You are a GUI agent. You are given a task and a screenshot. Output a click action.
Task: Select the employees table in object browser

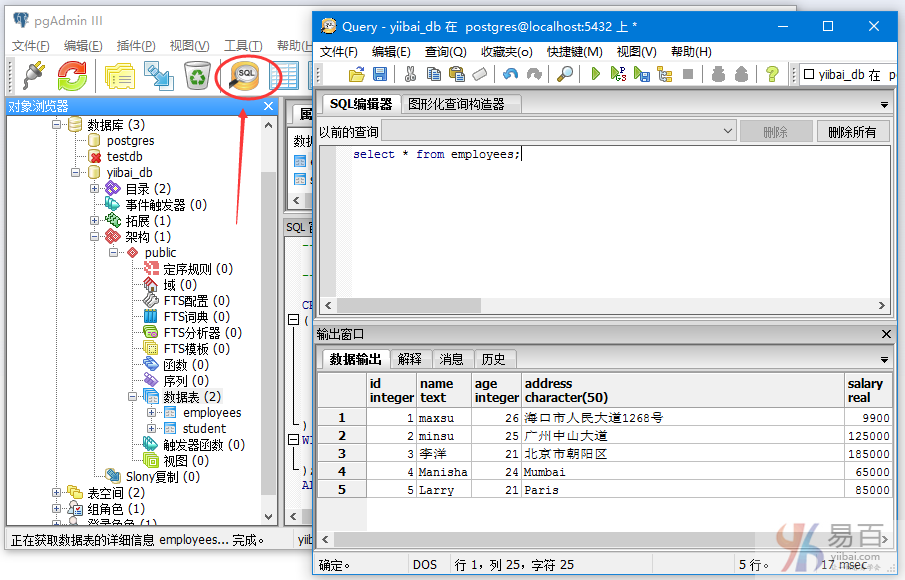point(211,412)
